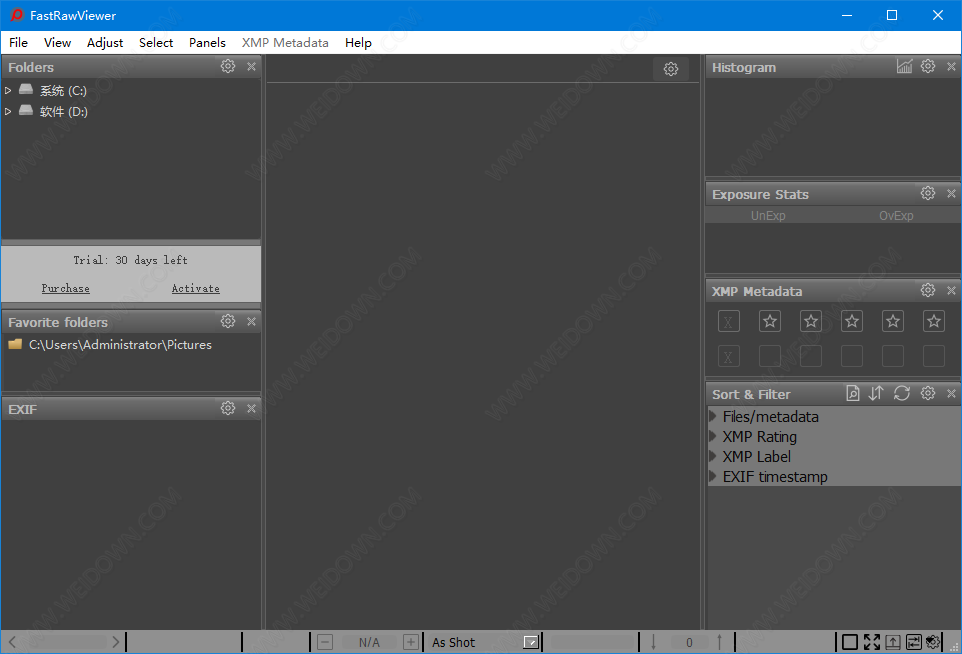Open the Help menu
Viewport: 962px width, 654px height.
pyautogui.click(x=358, y=42)
